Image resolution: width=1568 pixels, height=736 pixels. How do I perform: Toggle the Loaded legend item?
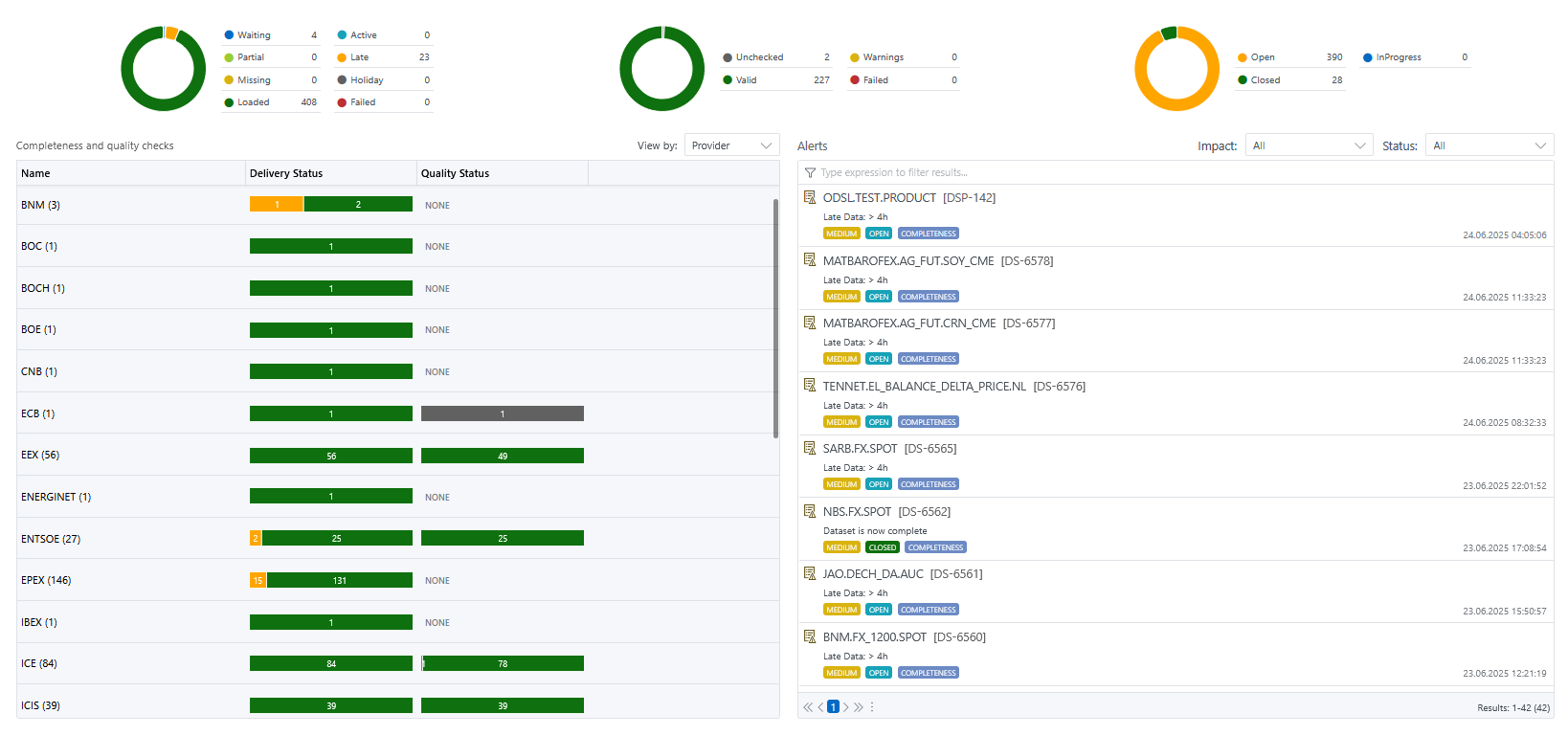253,102
